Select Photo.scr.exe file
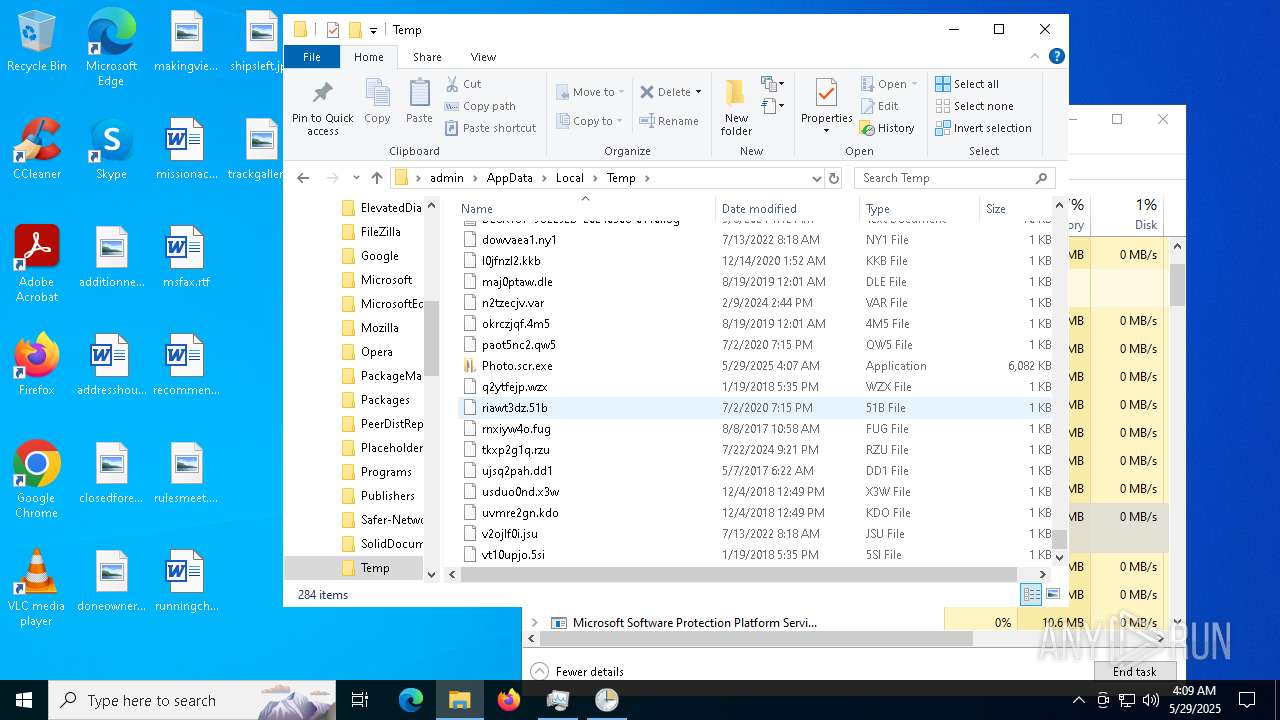 pyautogui.click(x=517, y=366)
